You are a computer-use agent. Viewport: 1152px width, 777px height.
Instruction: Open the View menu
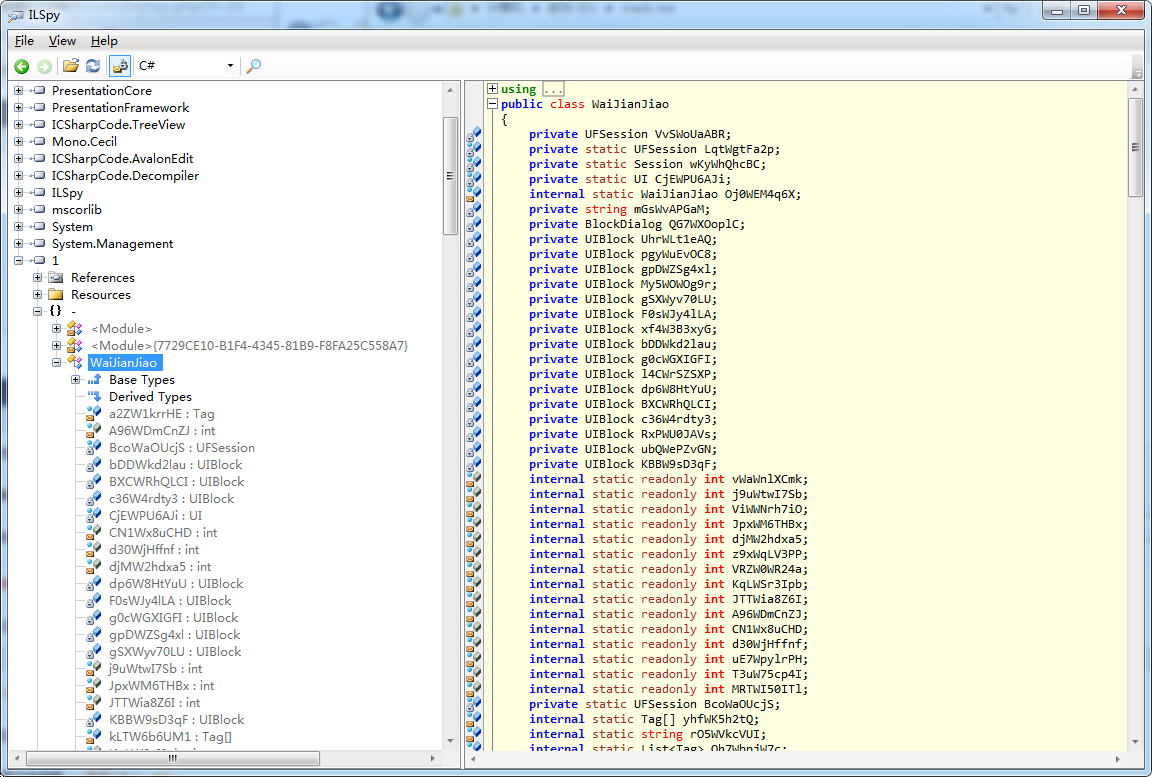pyautogui.click(x=62, y=41)
